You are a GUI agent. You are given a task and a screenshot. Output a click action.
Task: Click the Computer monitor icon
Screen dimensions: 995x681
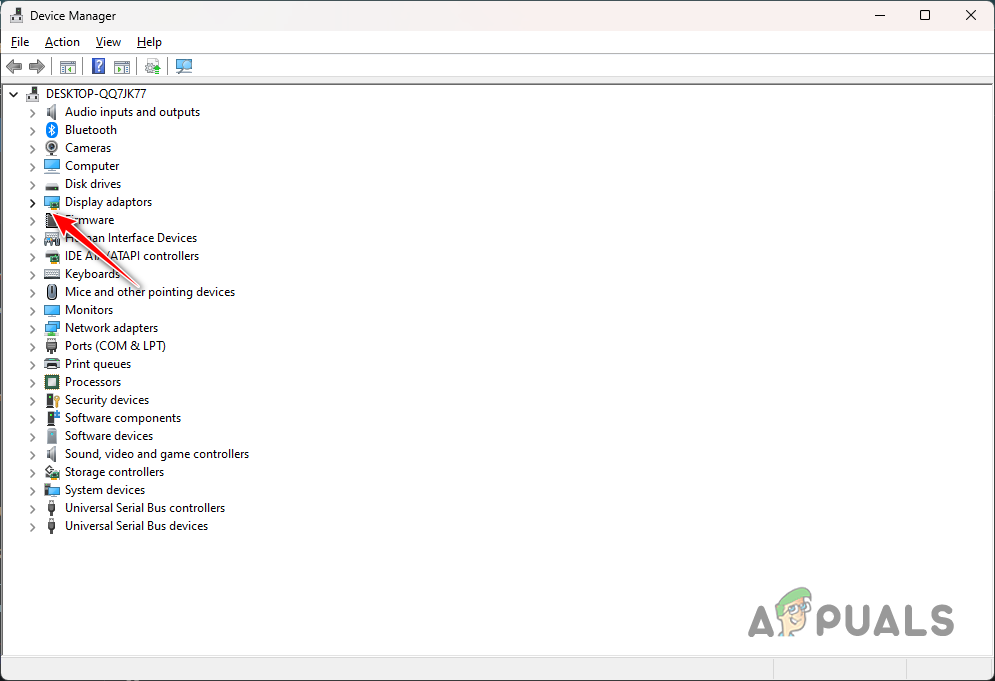[52, 166]
